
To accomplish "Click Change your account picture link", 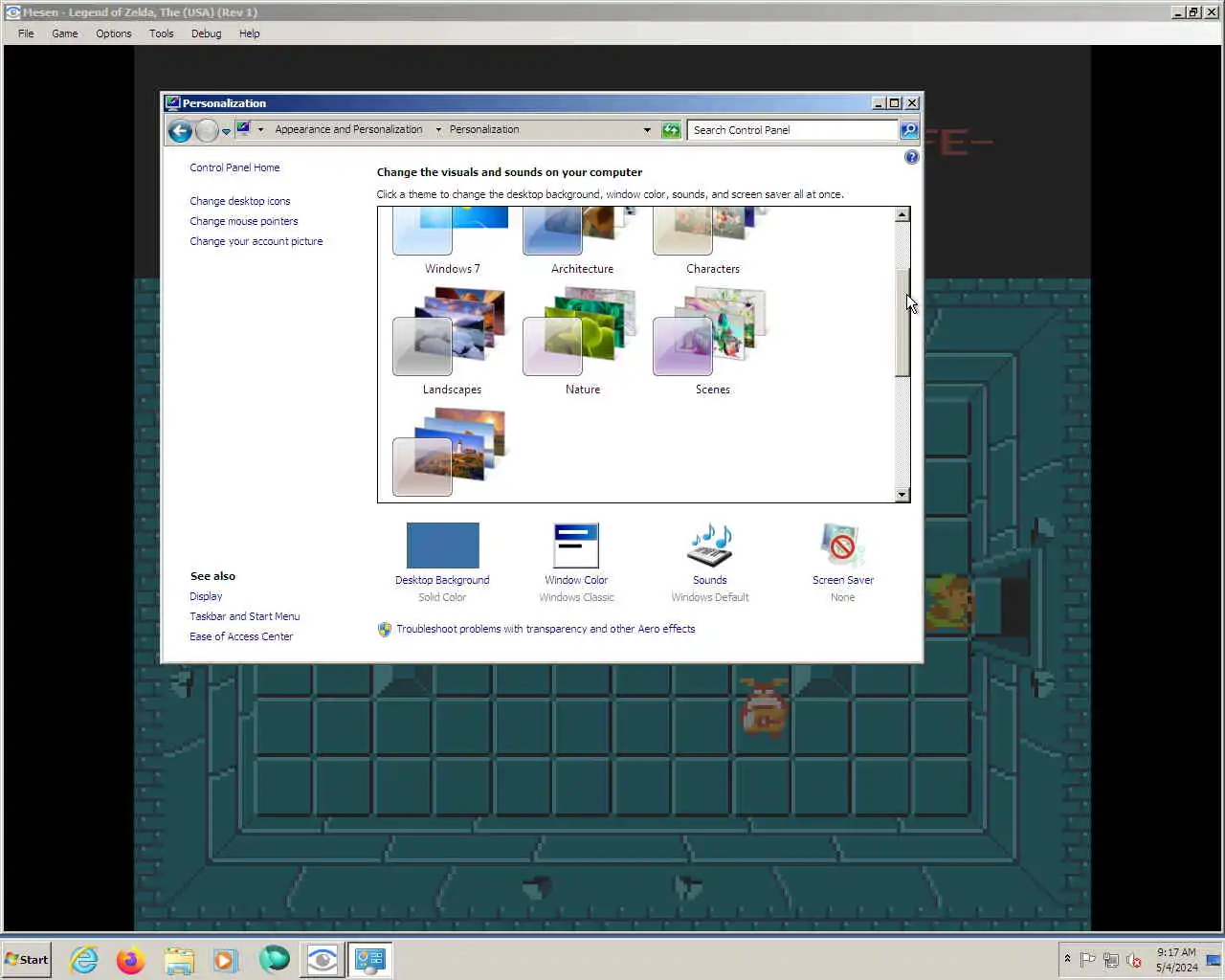I will (256, 241).
